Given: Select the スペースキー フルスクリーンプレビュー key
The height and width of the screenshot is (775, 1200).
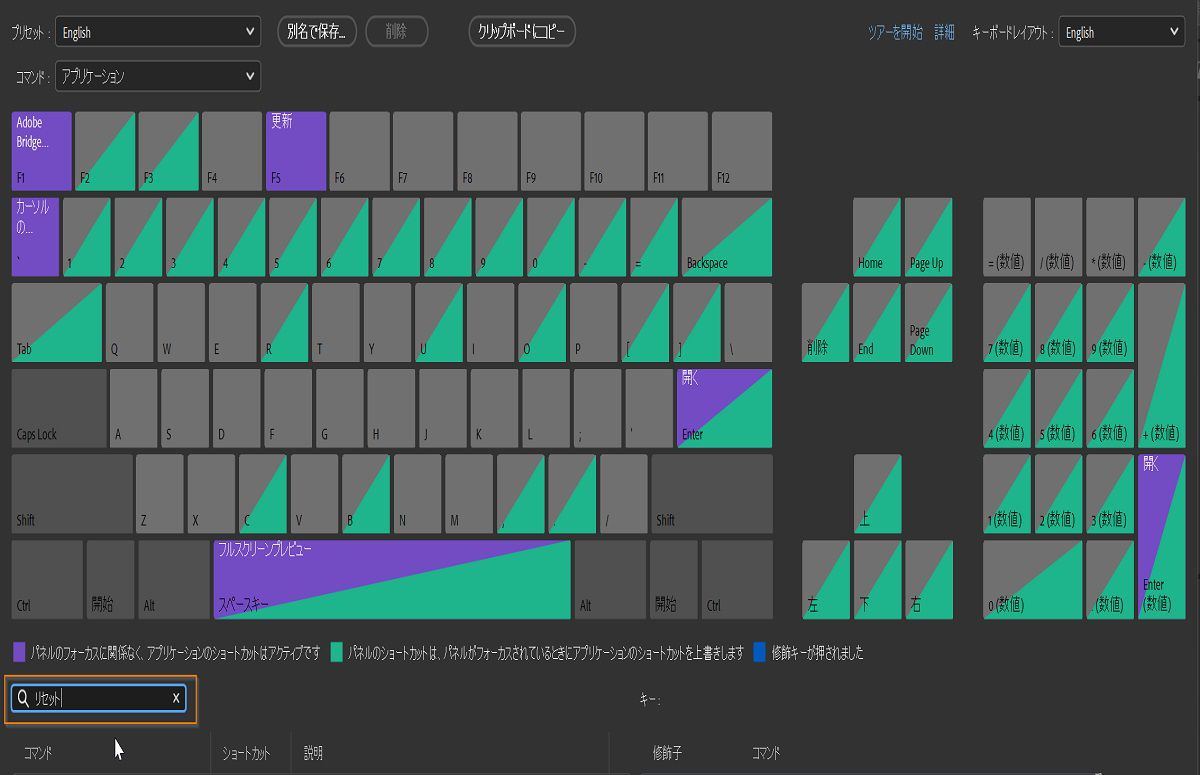Looking at the screenshot, I should [x=392, y=580].
